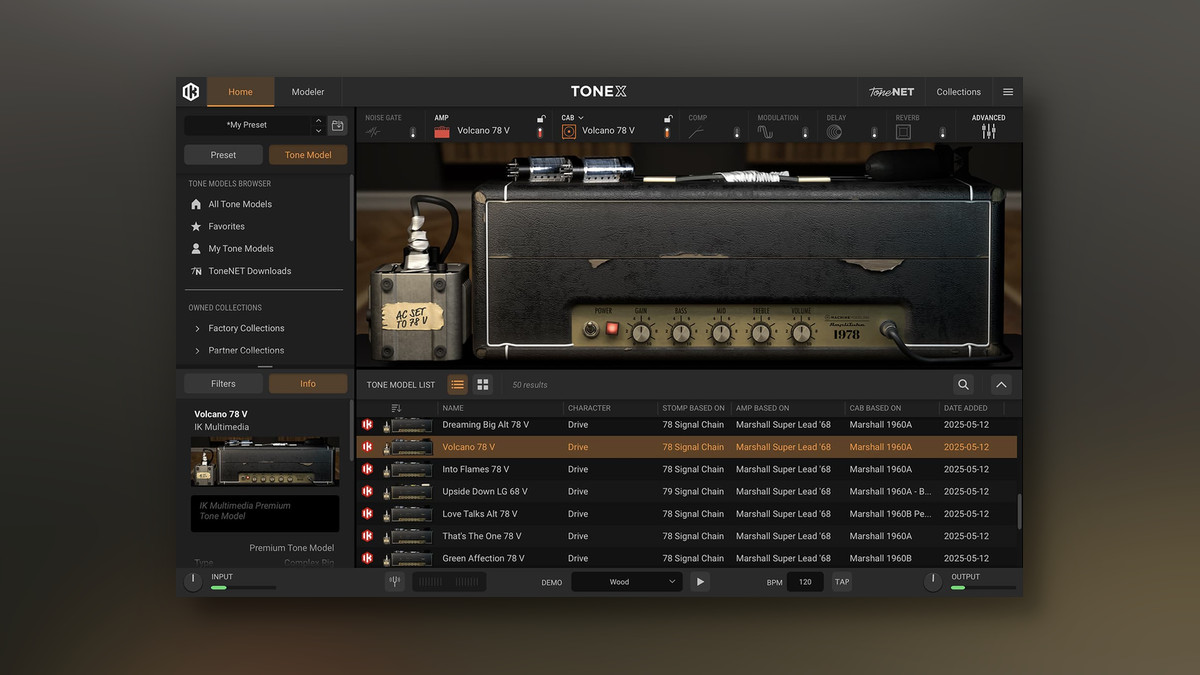Click the Volcano 78 V info thumbnail

click(x=265, y=462)
